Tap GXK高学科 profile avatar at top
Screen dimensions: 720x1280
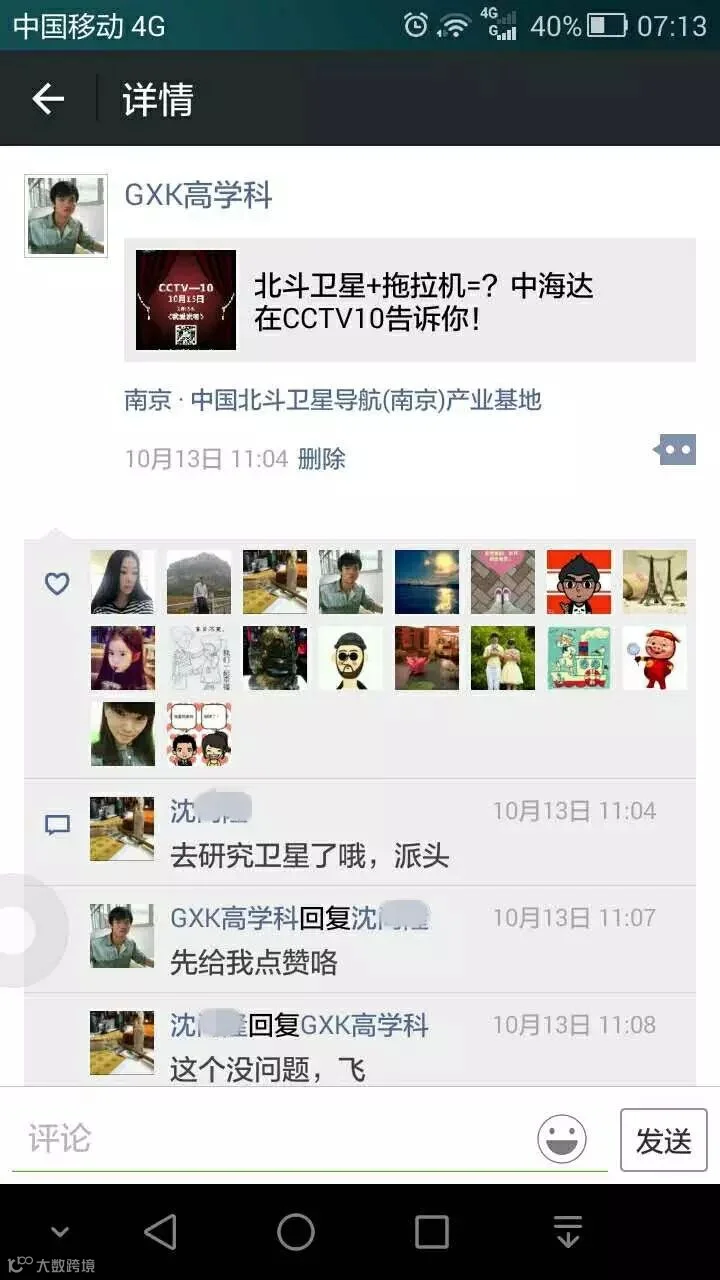(x=66, y=216)
